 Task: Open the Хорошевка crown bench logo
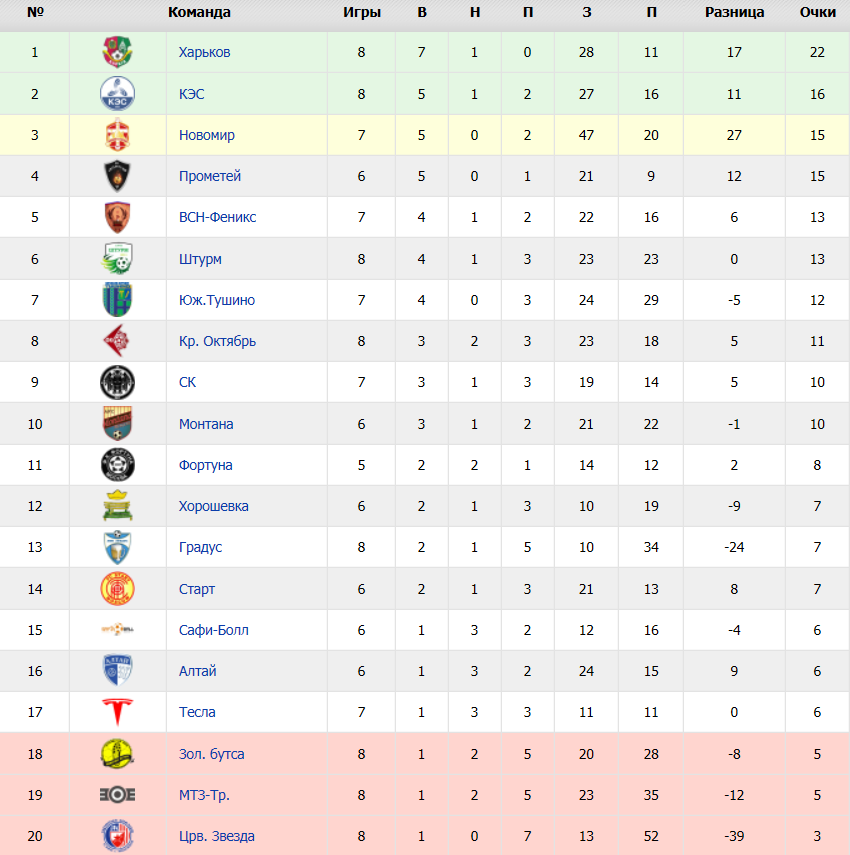click(117, 505)
